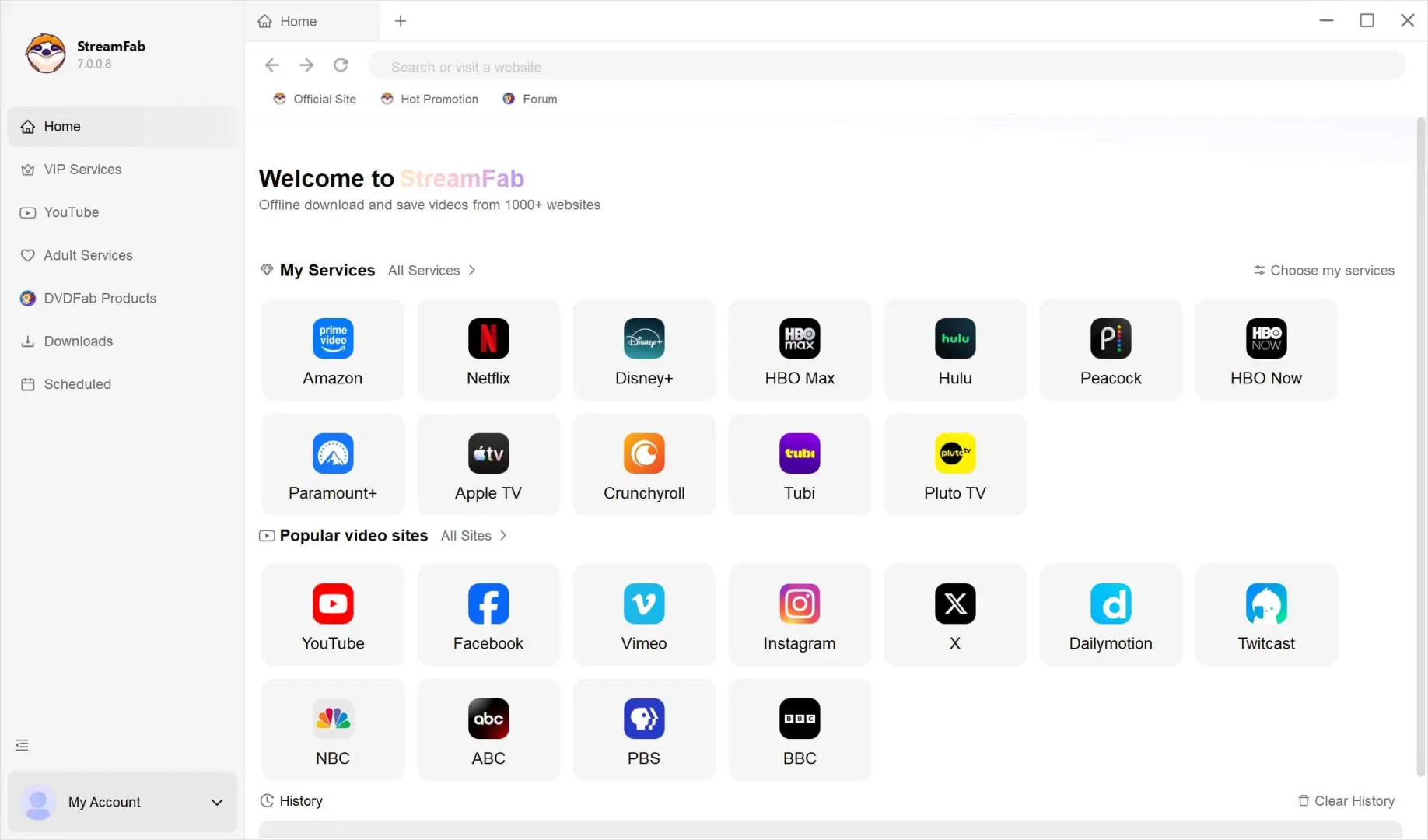Image resolution: width=1428 pixels, height=840 pixels.
Task: Visit the Official Site bookmark
Action: pyautogui.click(x=315, y=99)
